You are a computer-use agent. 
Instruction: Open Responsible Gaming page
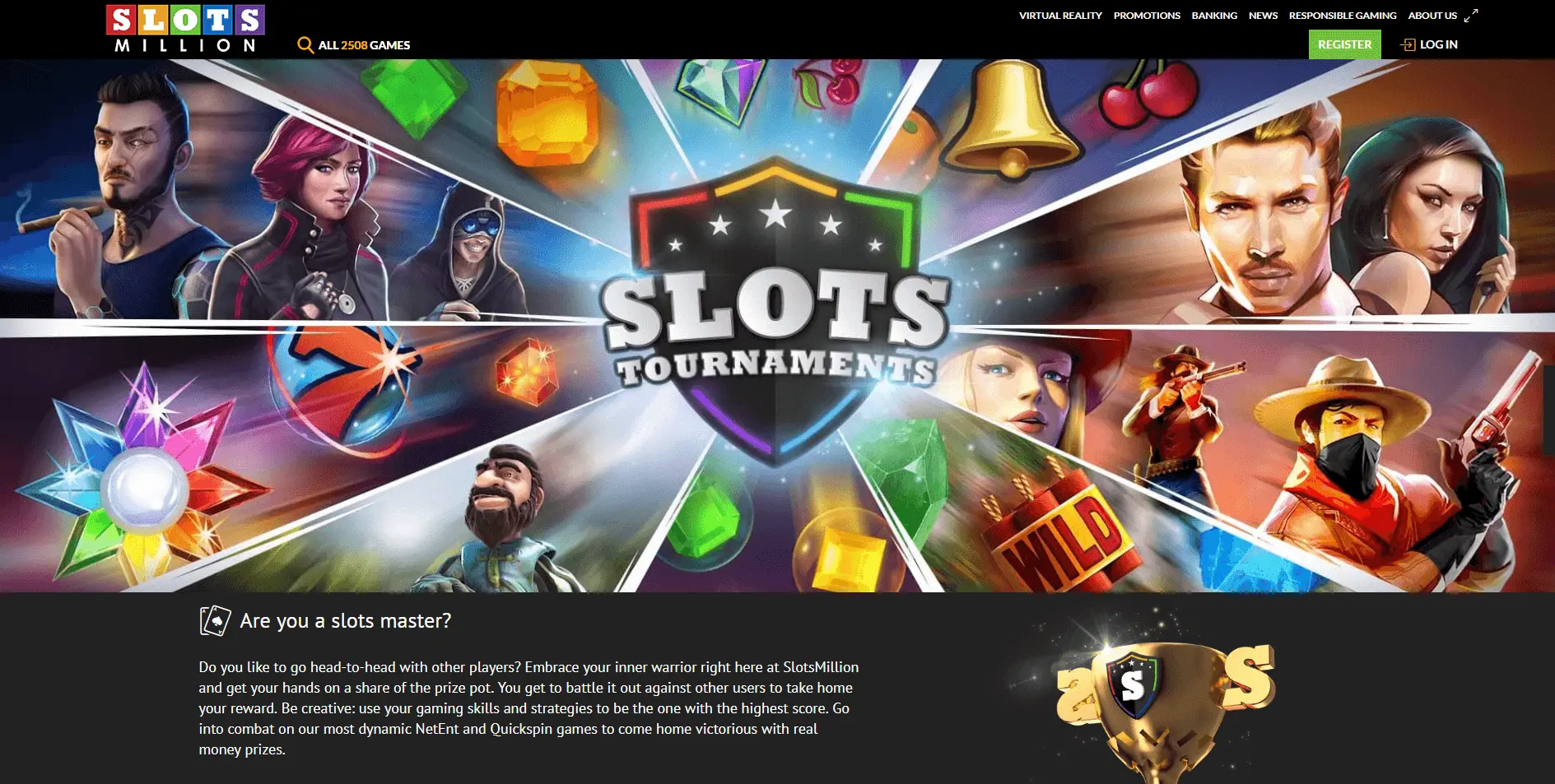1343,16
